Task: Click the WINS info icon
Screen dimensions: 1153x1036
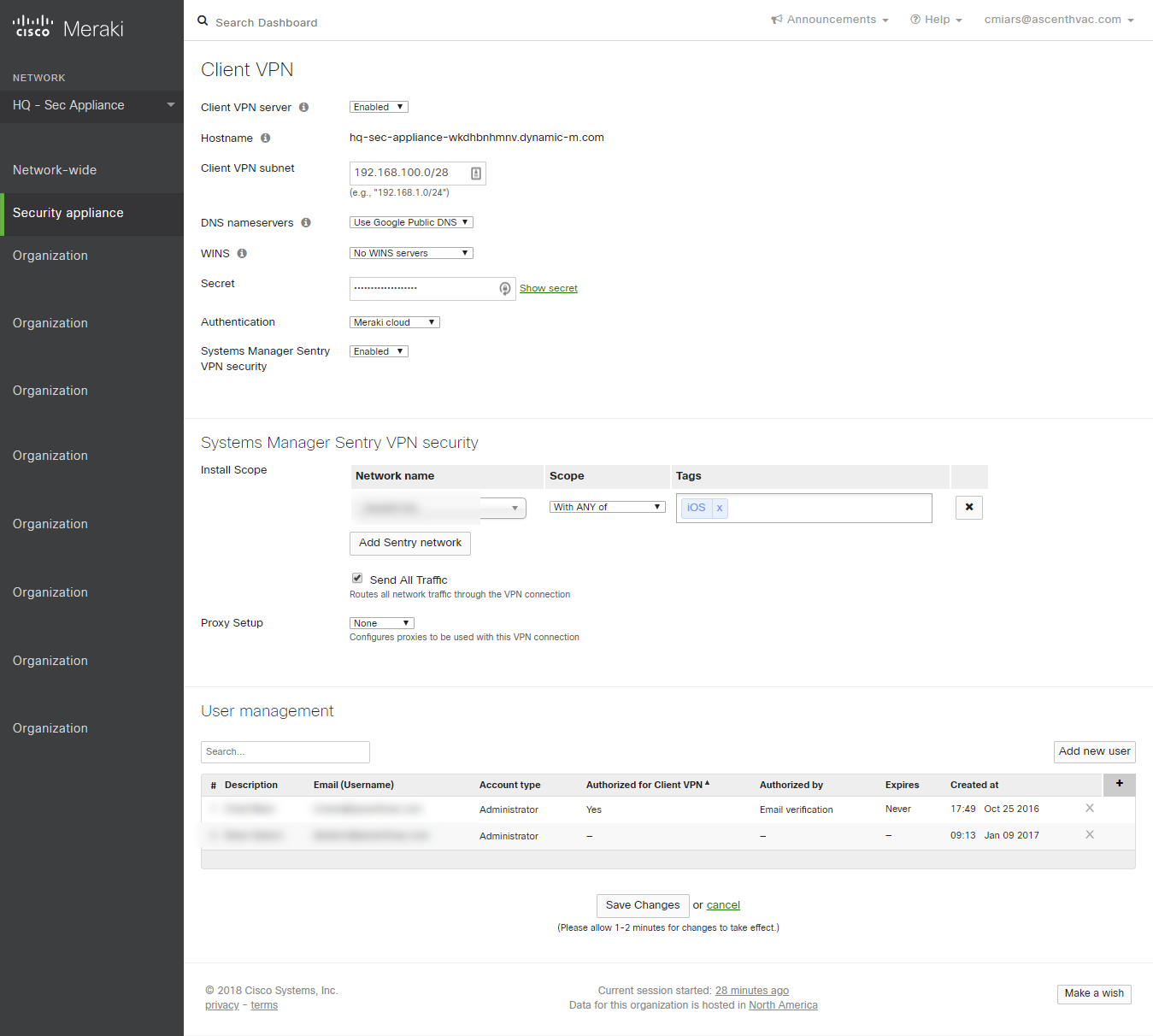Action: click(x=242, y=254)
